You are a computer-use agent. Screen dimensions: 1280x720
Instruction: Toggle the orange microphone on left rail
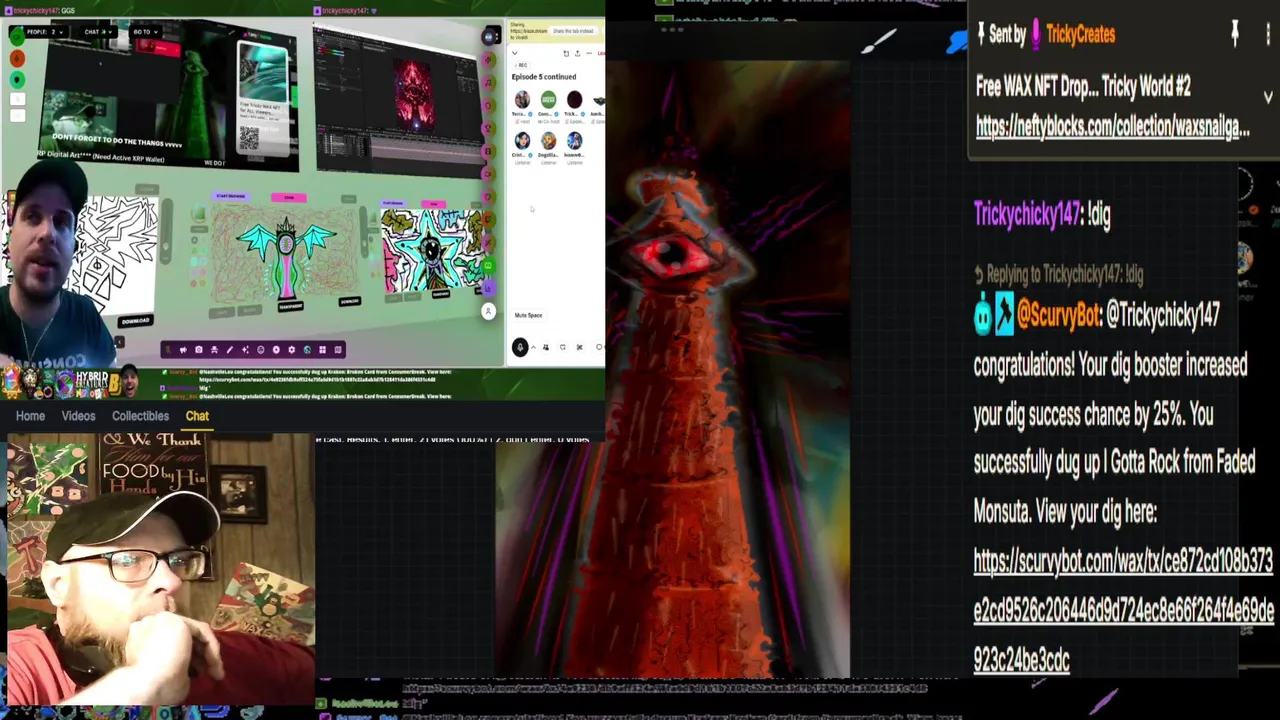pos(17,58)
